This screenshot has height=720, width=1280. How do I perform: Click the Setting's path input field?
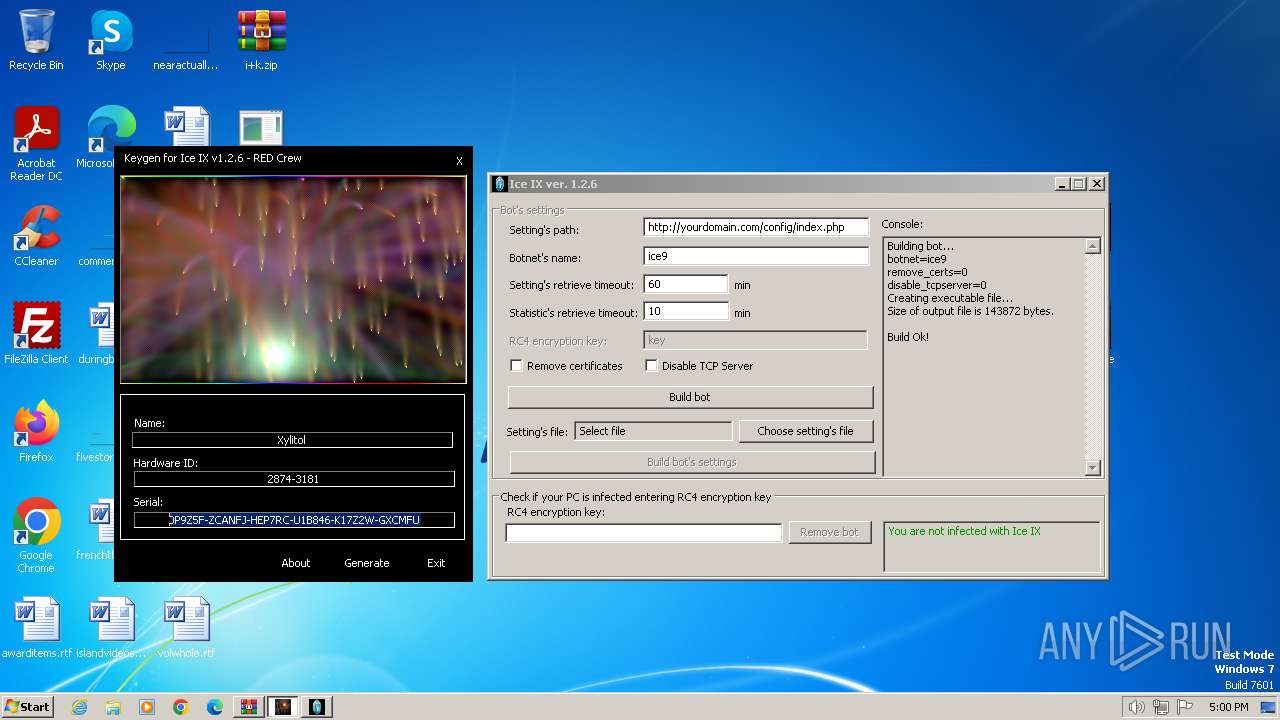point(756,228)
